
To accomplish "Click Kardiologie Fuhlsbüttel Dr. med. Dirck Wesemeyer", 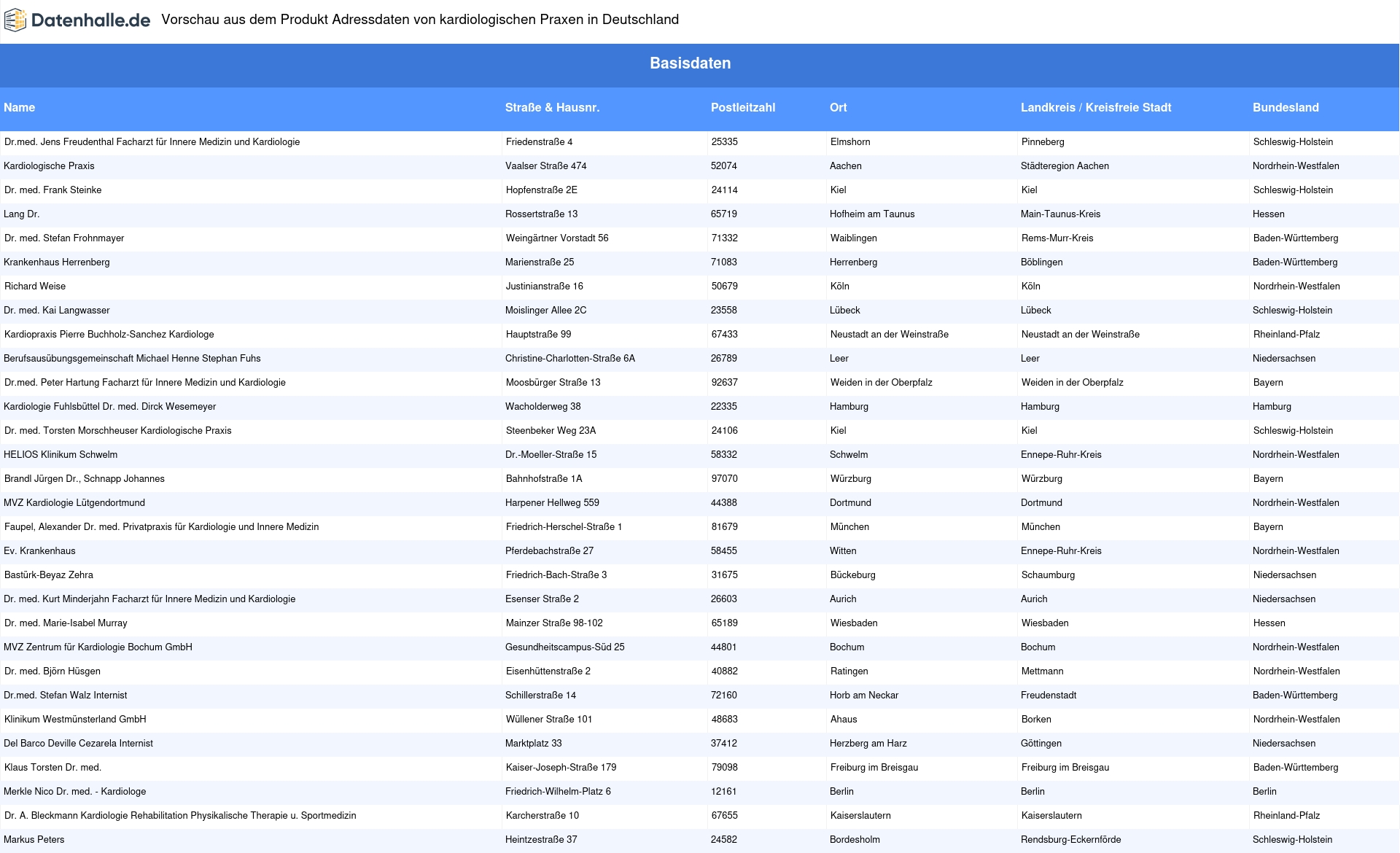I will click(x=109, y=407).
